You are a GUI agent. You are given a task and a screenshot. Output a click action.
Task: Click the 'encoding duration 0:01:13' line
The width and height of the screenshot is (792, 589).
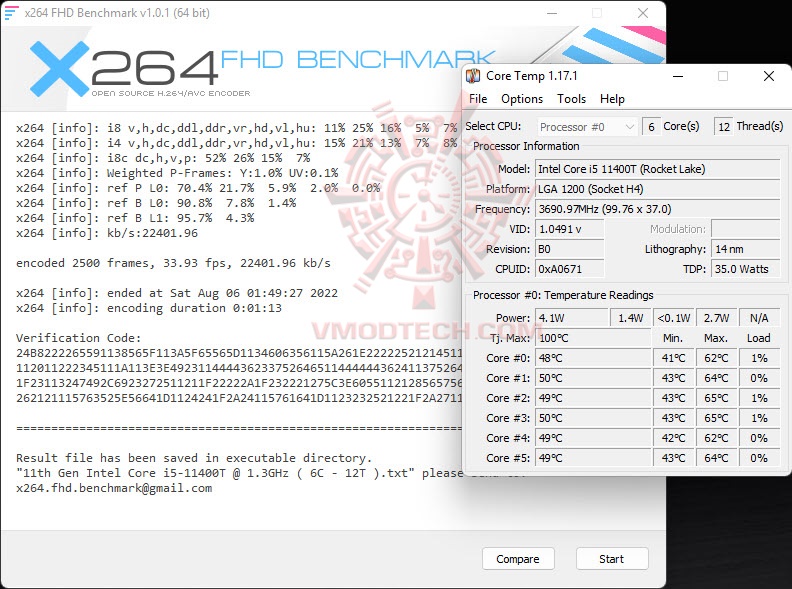coord(149,308)
